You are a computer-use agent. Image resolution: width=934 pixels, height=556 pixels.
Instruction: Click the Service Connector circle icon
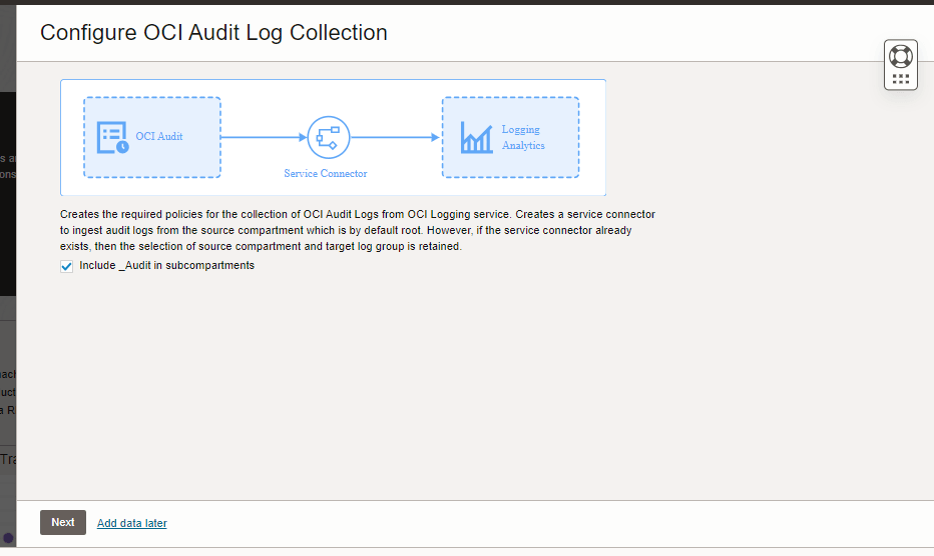[328, 137]
